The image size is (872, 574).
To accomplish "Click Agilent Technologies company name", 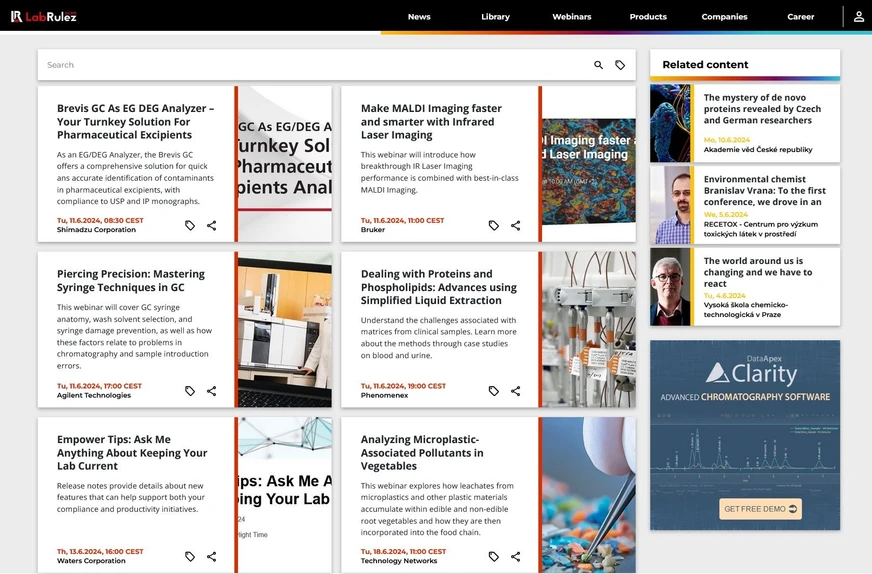I will (94, 395).
